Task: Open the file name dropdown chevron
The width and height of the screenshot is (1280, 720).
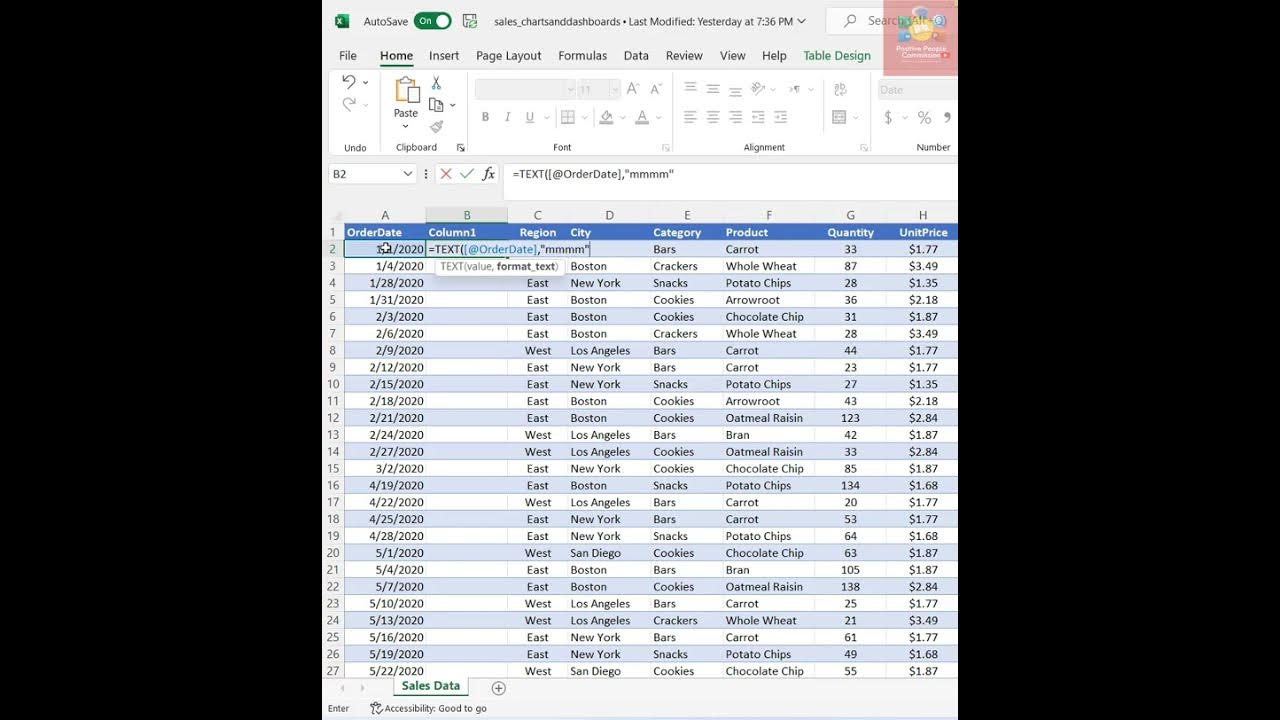Action: pos(801,21)
